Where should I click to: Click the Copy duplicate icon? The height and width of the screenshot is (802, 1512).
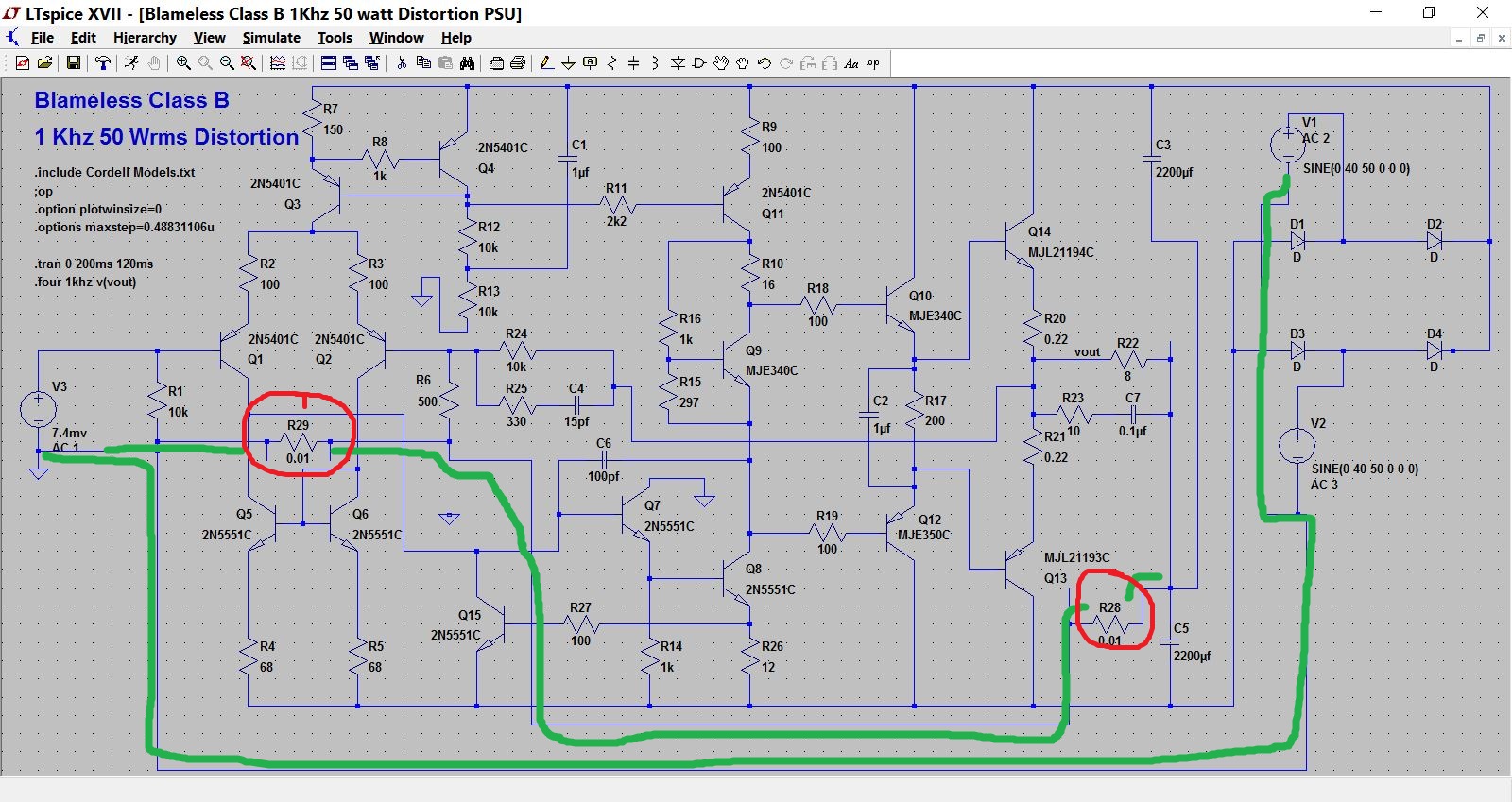tap(423, 63)
